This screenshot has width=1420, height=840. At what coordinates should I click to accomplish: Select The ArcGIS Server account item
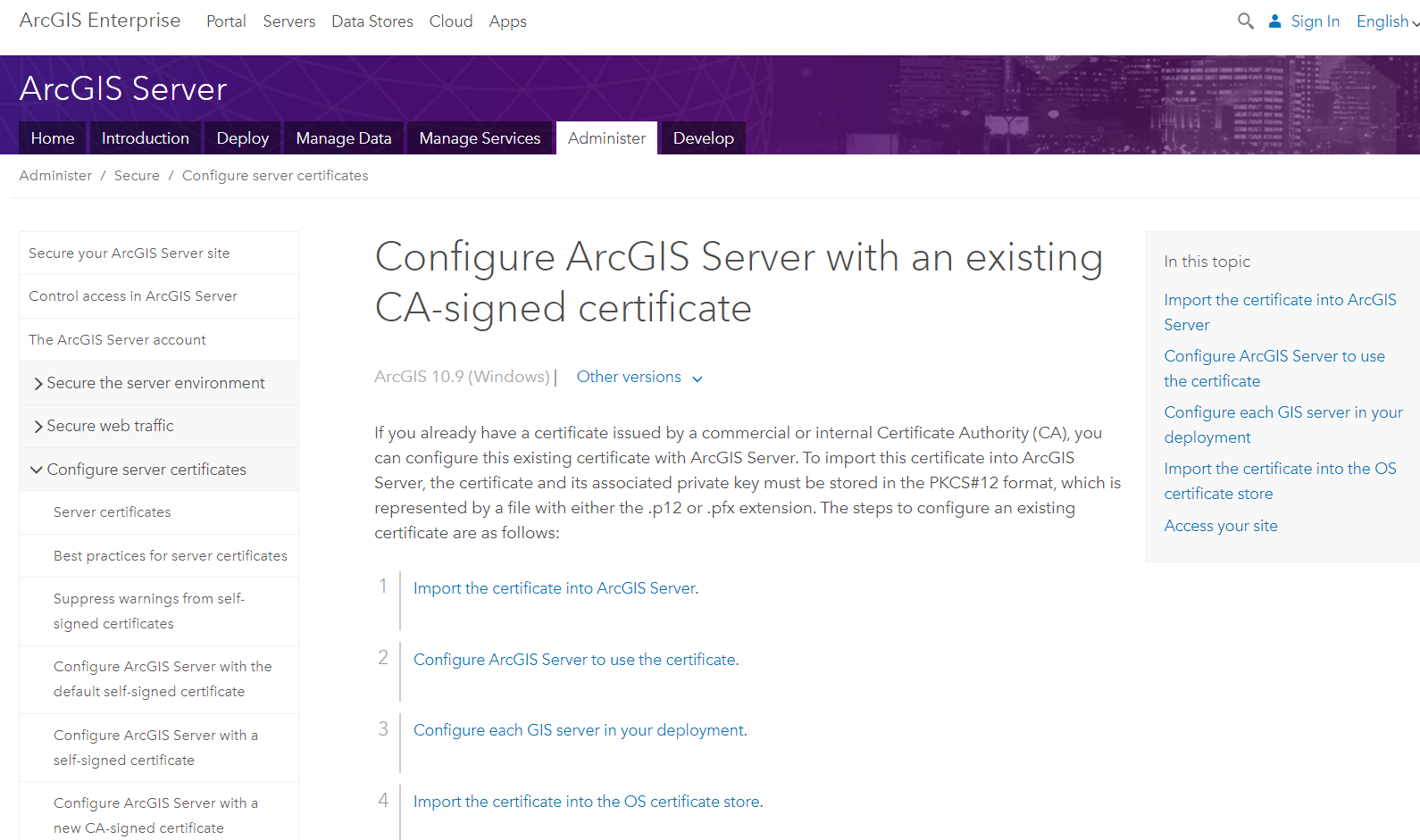coord(117,340)
